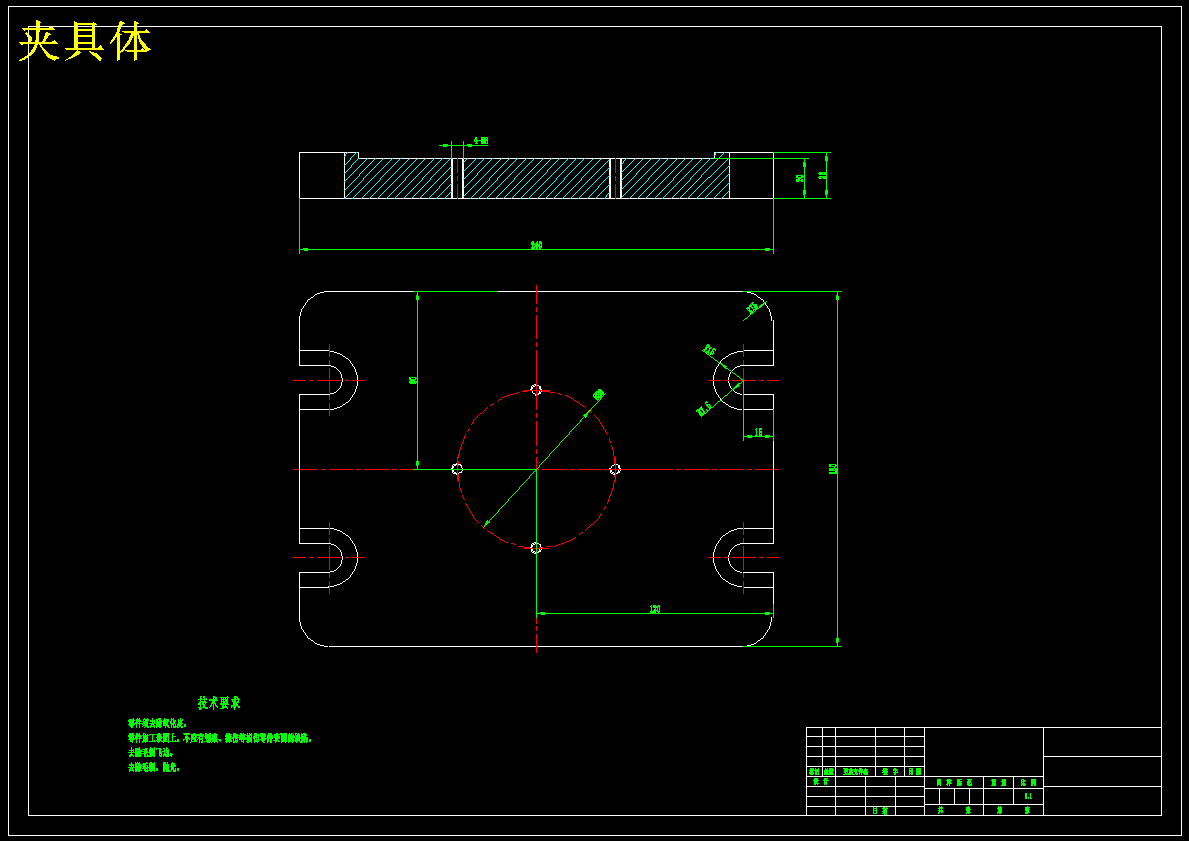Pick the 120 horizontal dimension text

pyautogui.click(x=654, y=609)
